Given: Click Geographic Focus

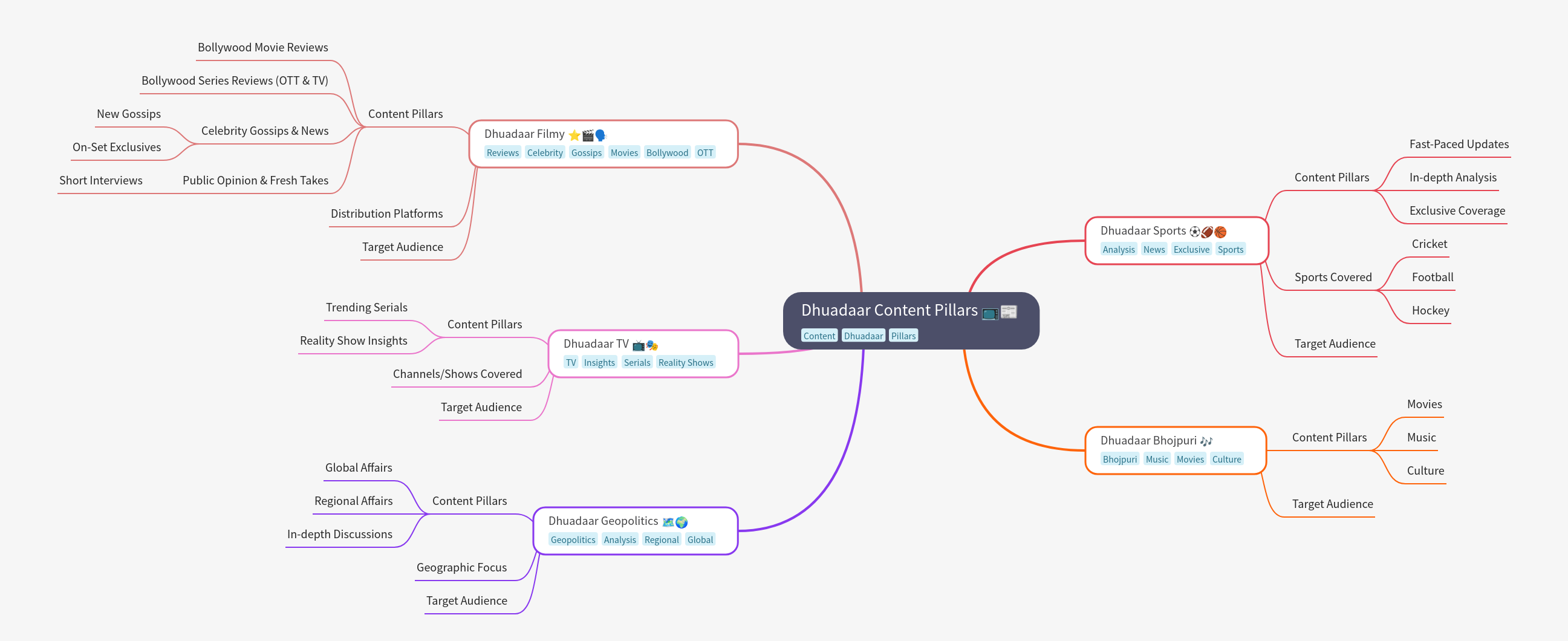Looking at the screenshot, I should coord(461,567).
